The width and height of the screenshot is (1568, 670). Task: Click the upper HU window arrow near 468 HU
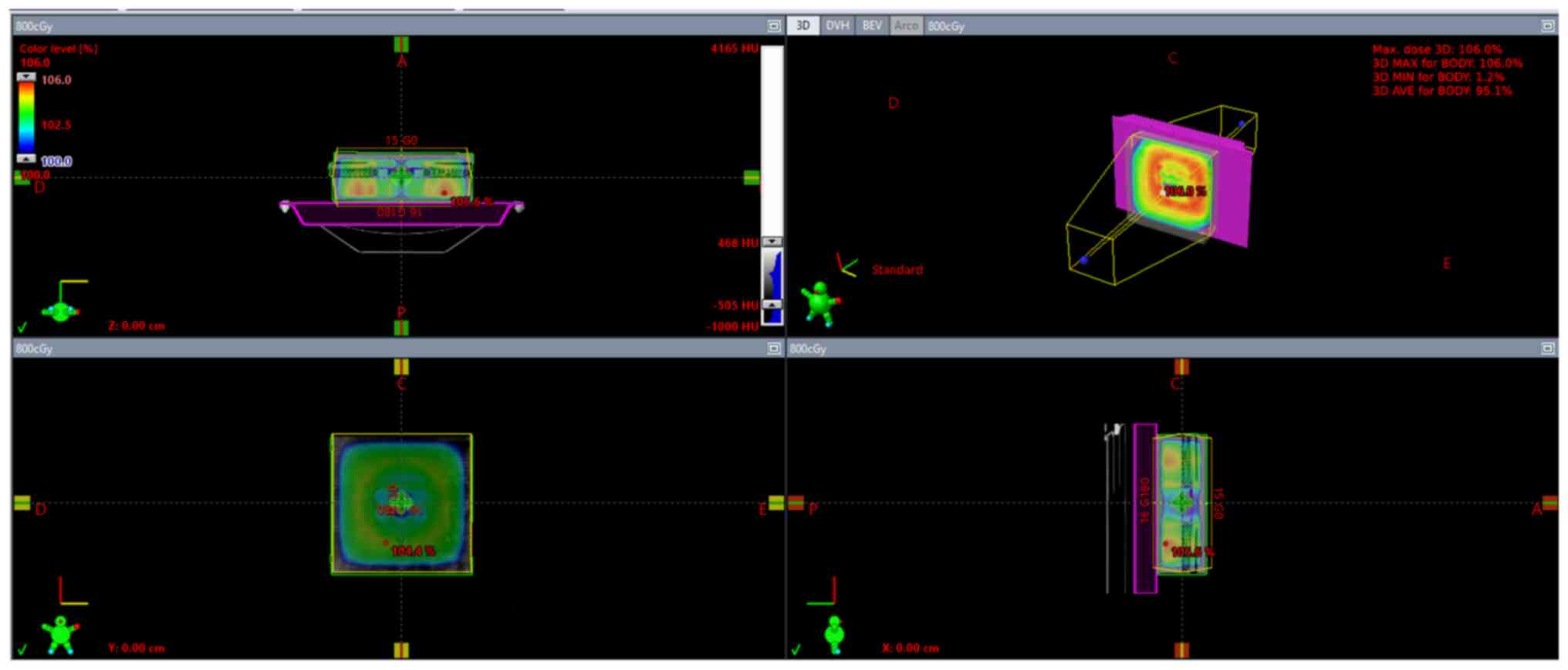(x=772, y=242)
